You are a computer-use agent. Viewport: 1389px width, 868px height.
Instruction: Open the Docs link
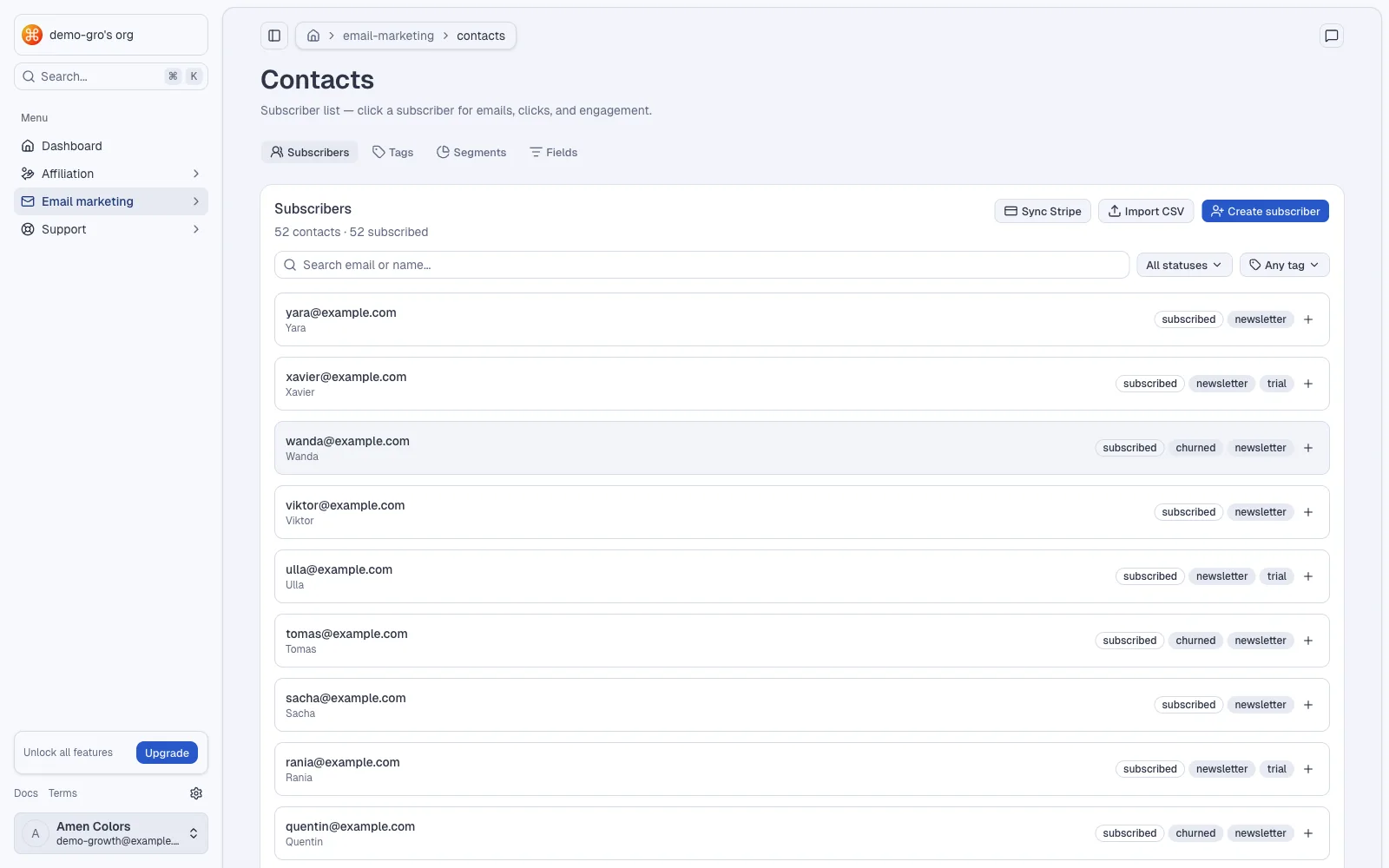tap(26, 793)
